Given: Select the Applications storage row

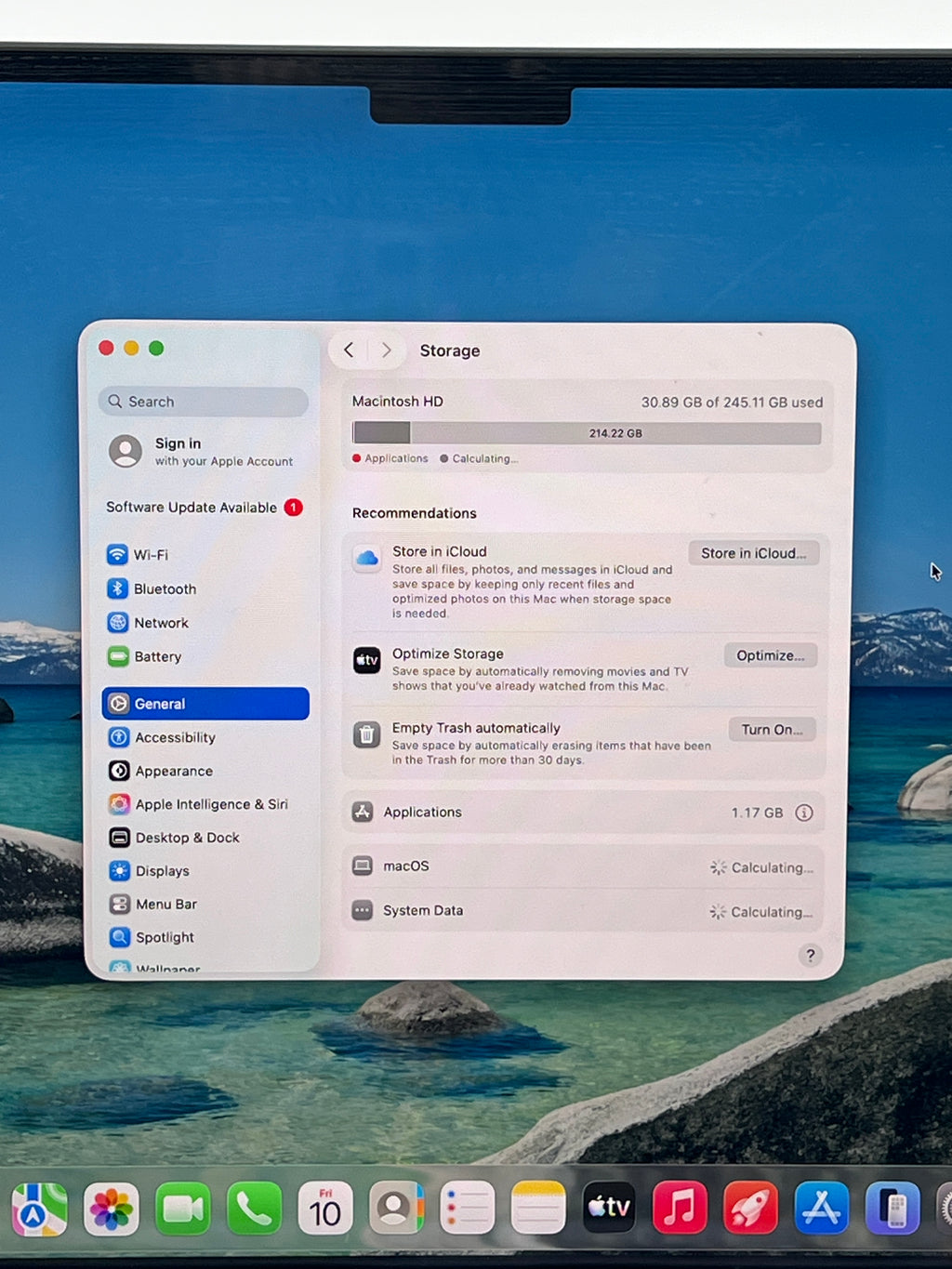Looking at the screenshot, I should click(x=583, y=813).
